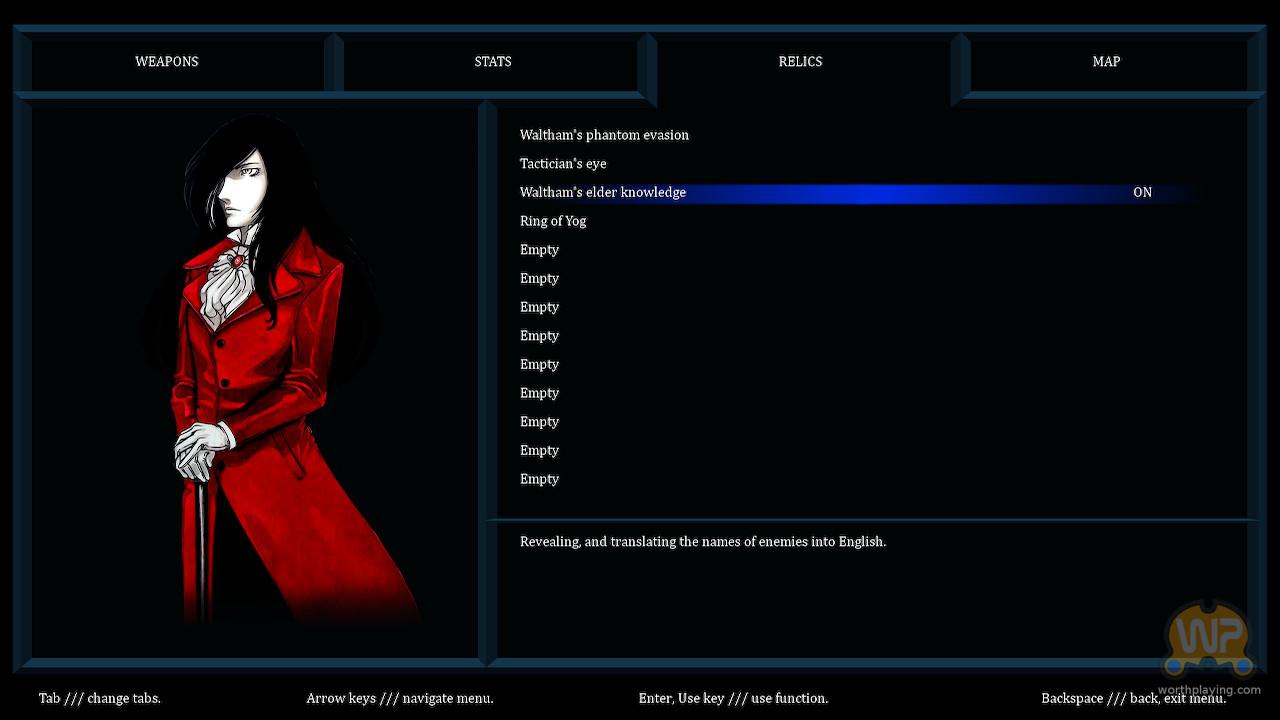Select the last Empty relic slot
The width and height of the screenshot is (1280, 720).
click(539, 479)
